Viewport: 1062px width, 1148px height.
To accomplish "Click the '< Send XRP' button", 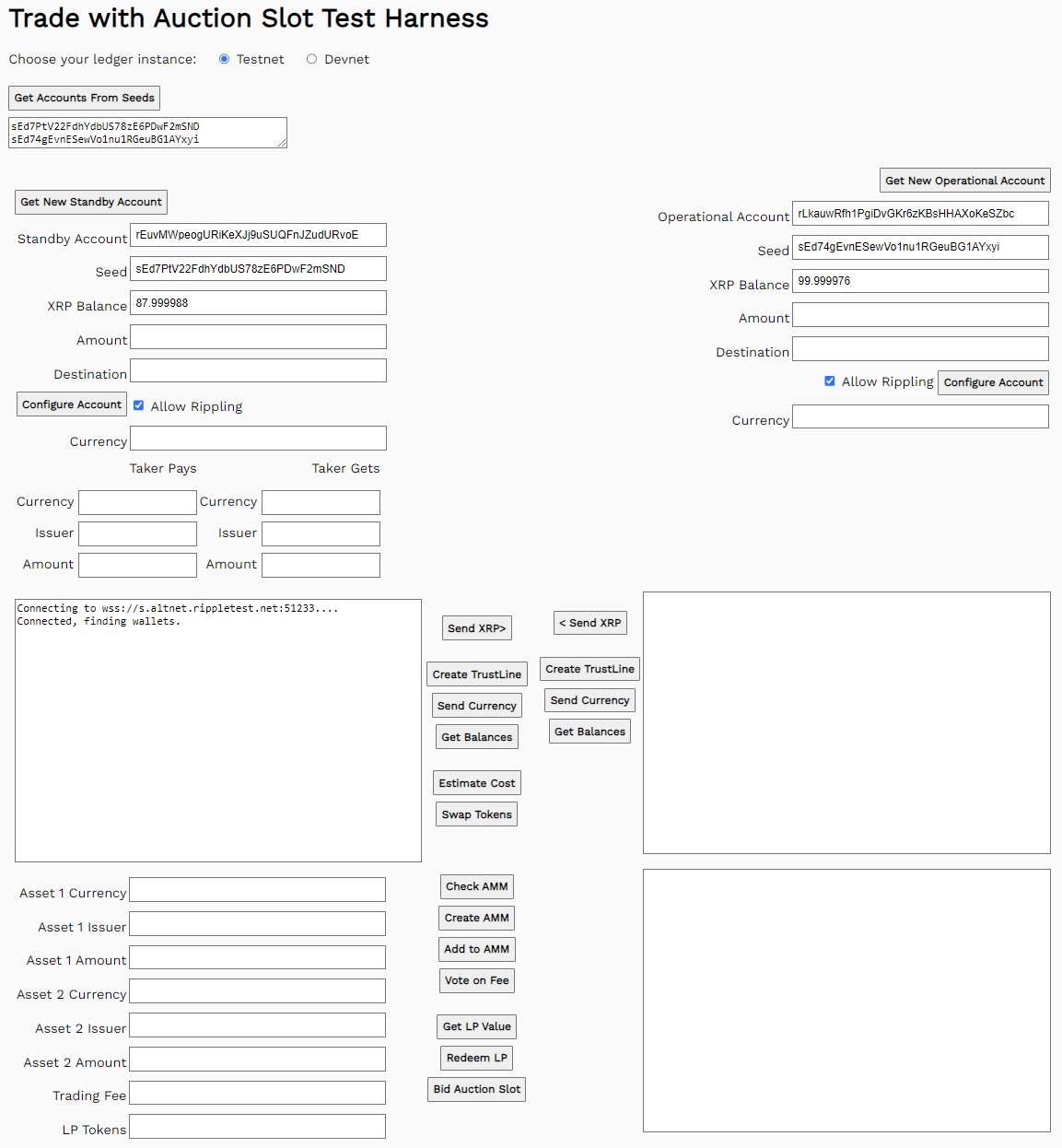I will pyautogui.click(x=589, y=623).
